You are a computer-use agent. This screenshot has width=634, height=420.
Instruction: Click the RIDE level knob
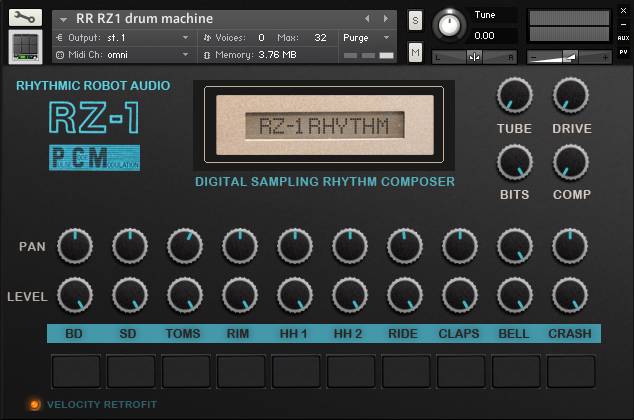pos(405,295)
